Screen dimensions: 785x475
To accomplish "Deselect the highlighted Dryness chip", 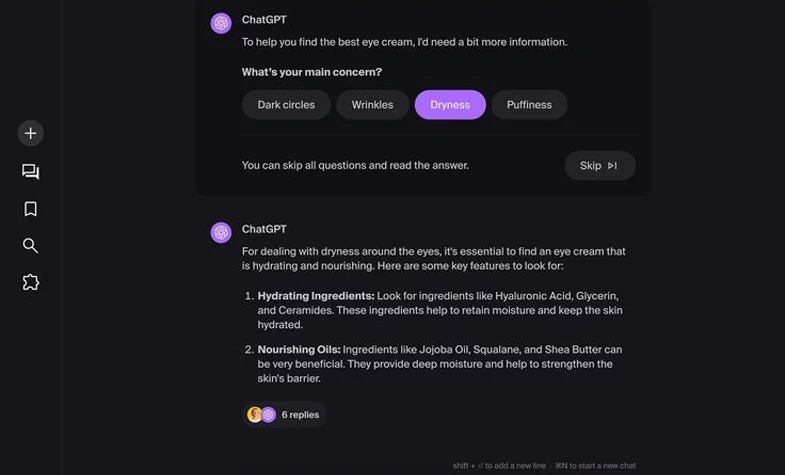I will pos(450,105).
